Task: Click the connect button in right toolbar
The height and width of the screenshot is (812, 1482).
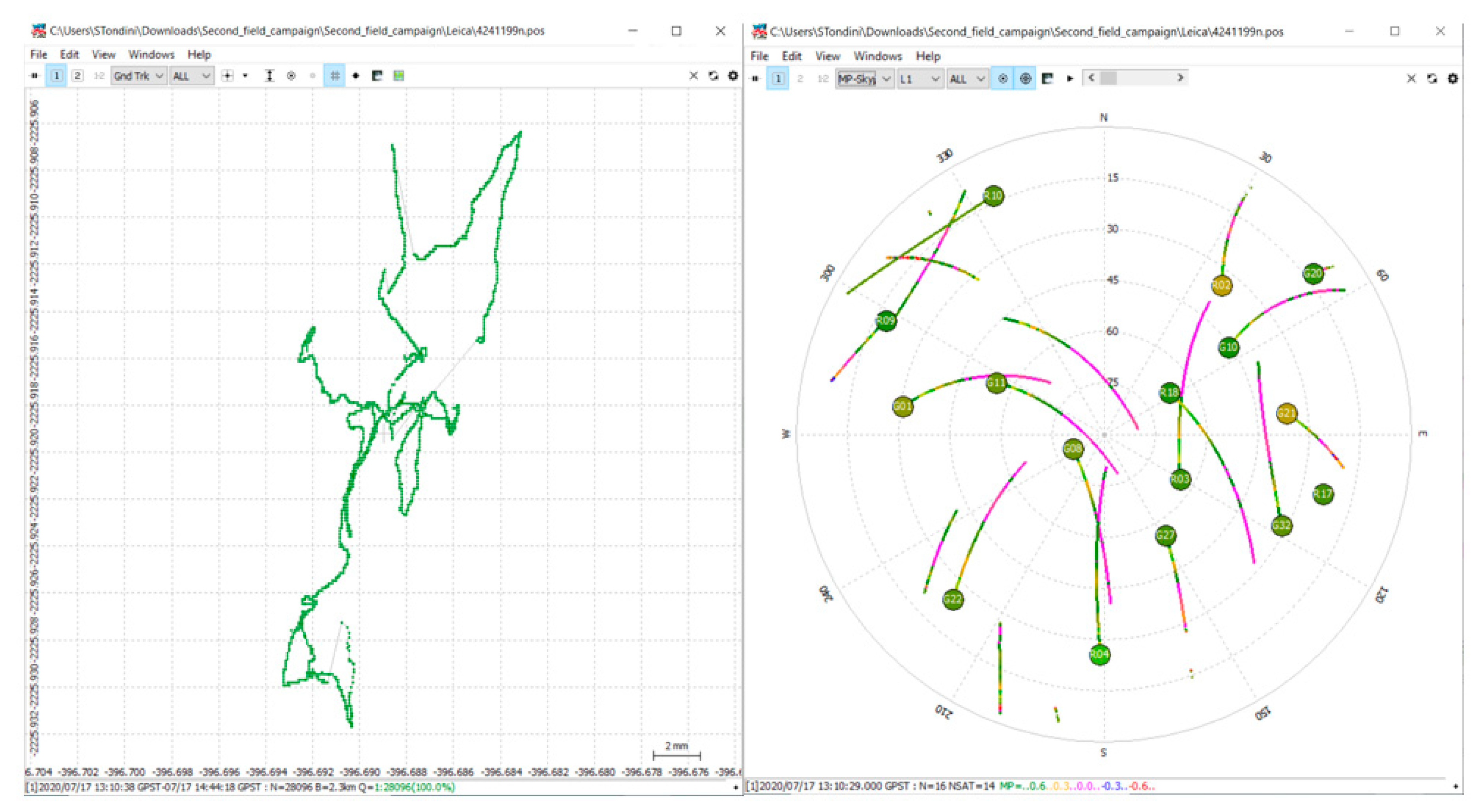Action: (x=755, y=78)
